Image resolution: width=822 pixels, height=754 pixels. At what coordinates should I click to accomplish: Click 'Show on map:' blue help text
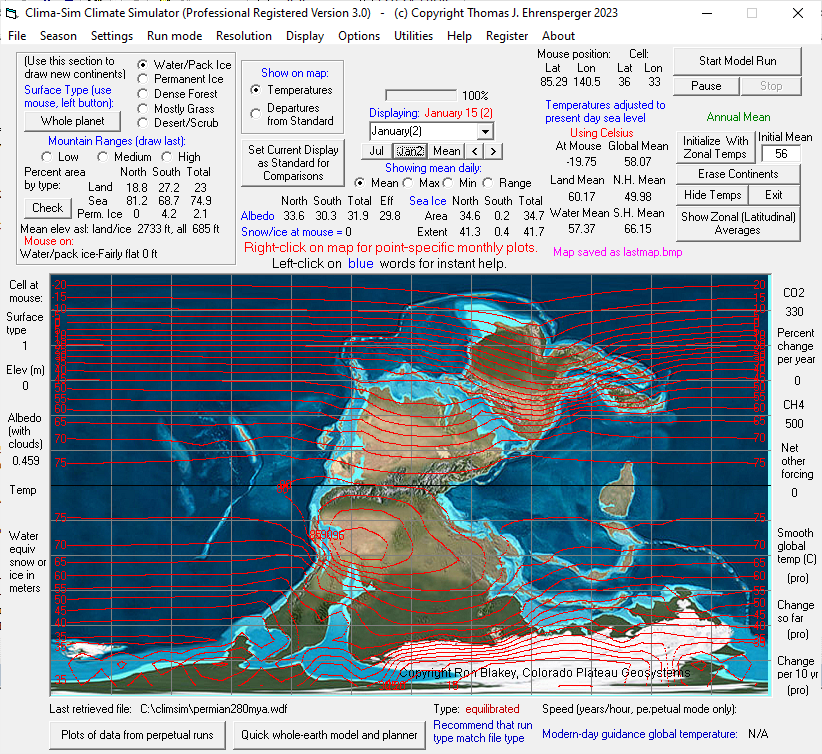(295, 73)
